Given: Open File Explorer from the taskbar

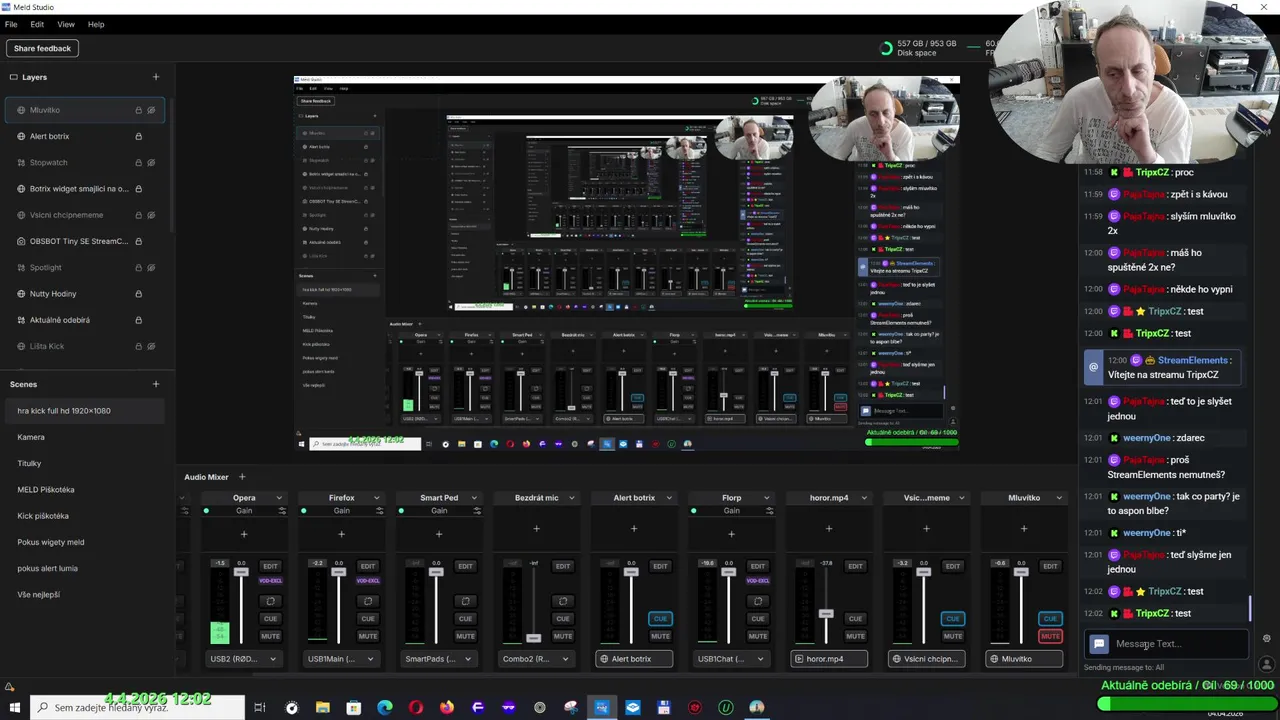Looking at the screenshot, I should pyautogui.click(x=322, y=707).
